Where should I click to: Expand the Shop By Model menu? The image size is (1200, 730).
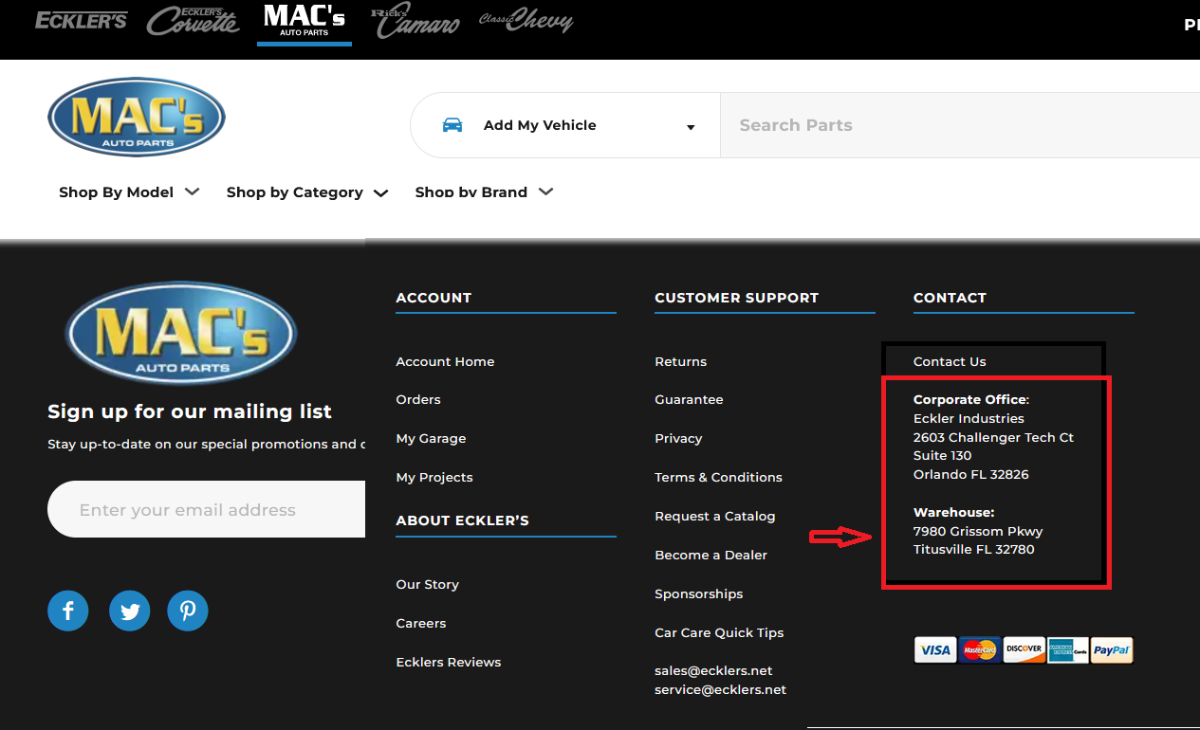129,192
